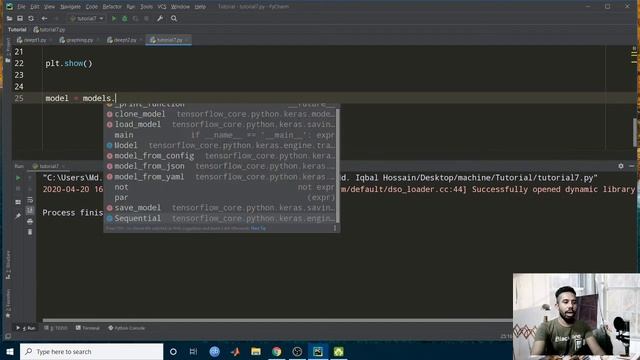Open Settings with the wrench icon
640x360 pixels.
[160, 18]
